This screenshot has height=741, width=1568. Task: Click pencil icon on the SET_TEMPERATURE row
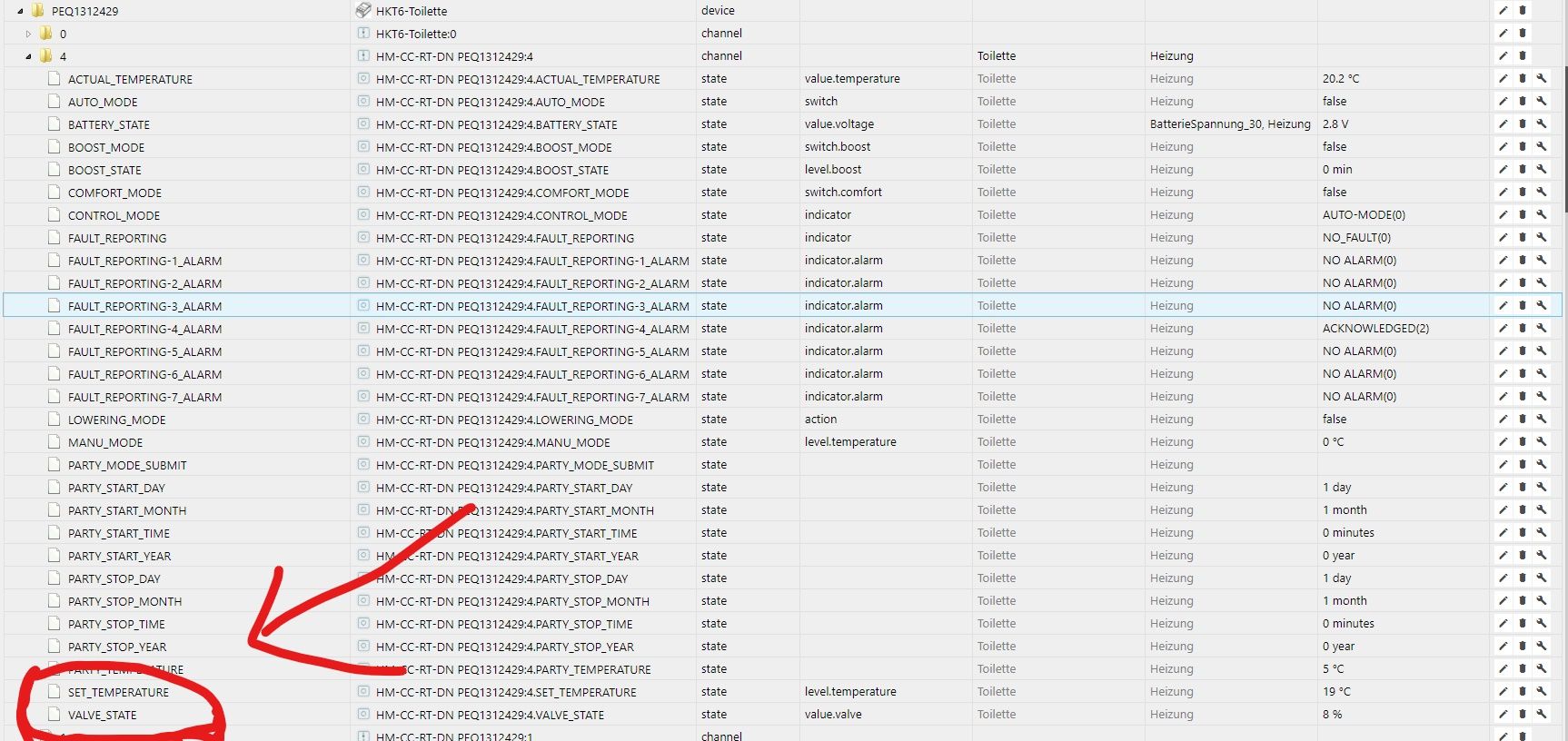1503,692
